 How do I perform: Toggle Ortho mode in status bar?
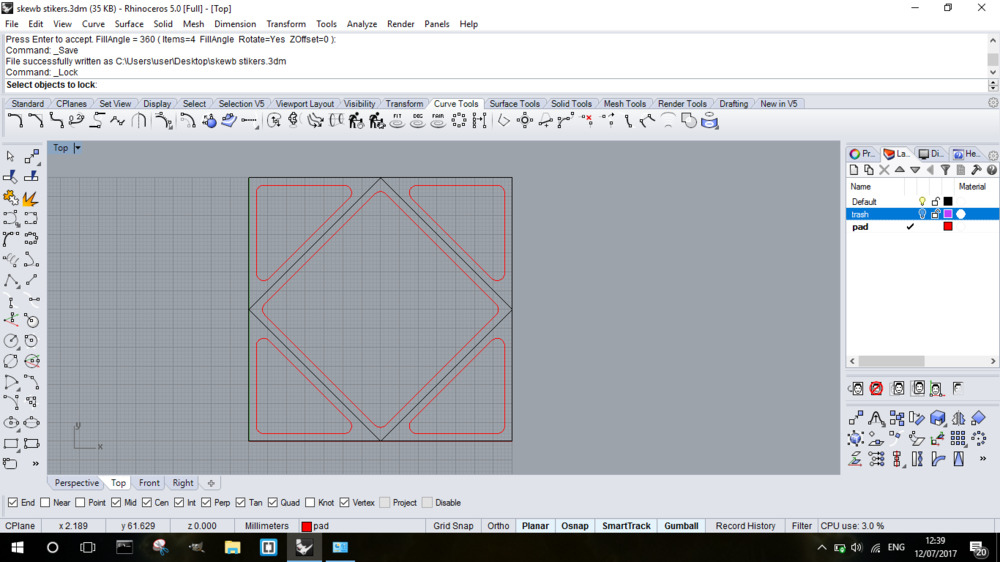tap(498, 526)
